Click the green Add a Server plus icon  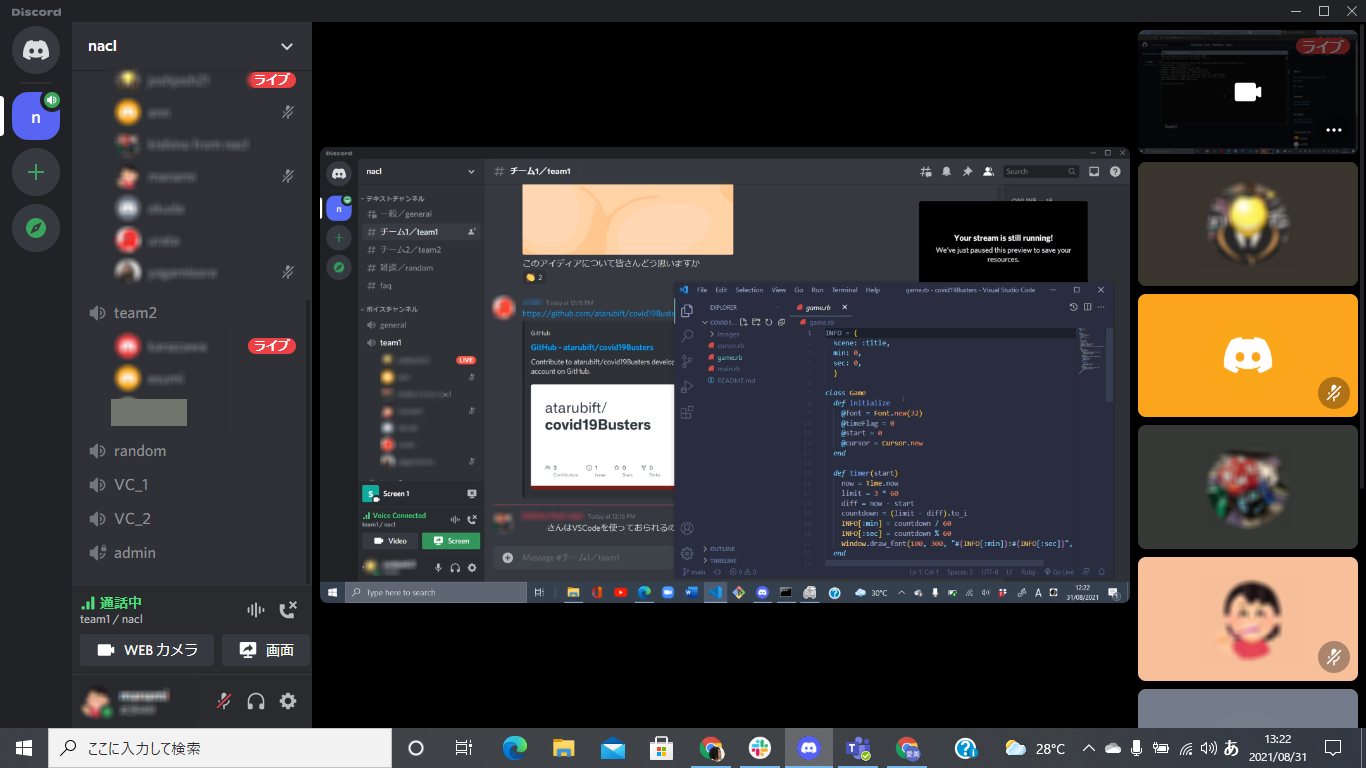pos(36,172)
